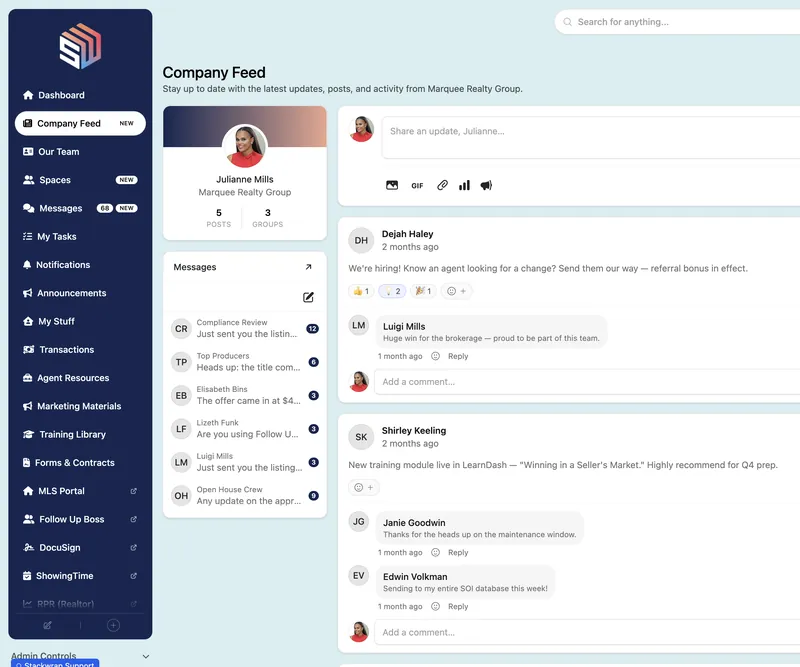Open Dejah Haley's profile name
800x667 pixels.
408,234
